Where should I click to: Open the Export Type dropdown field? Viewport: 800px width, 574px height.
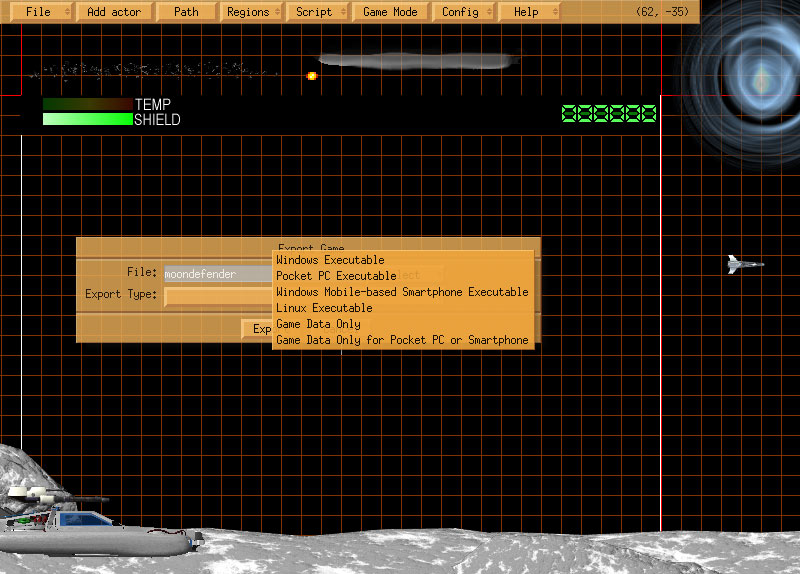pos(218,296)
